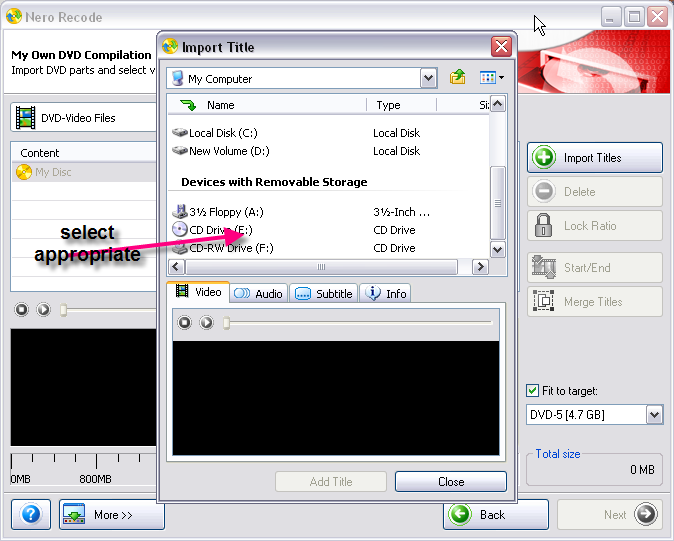Minimize the Nero Recode window

pyautogui.click(x=610, y=17)
